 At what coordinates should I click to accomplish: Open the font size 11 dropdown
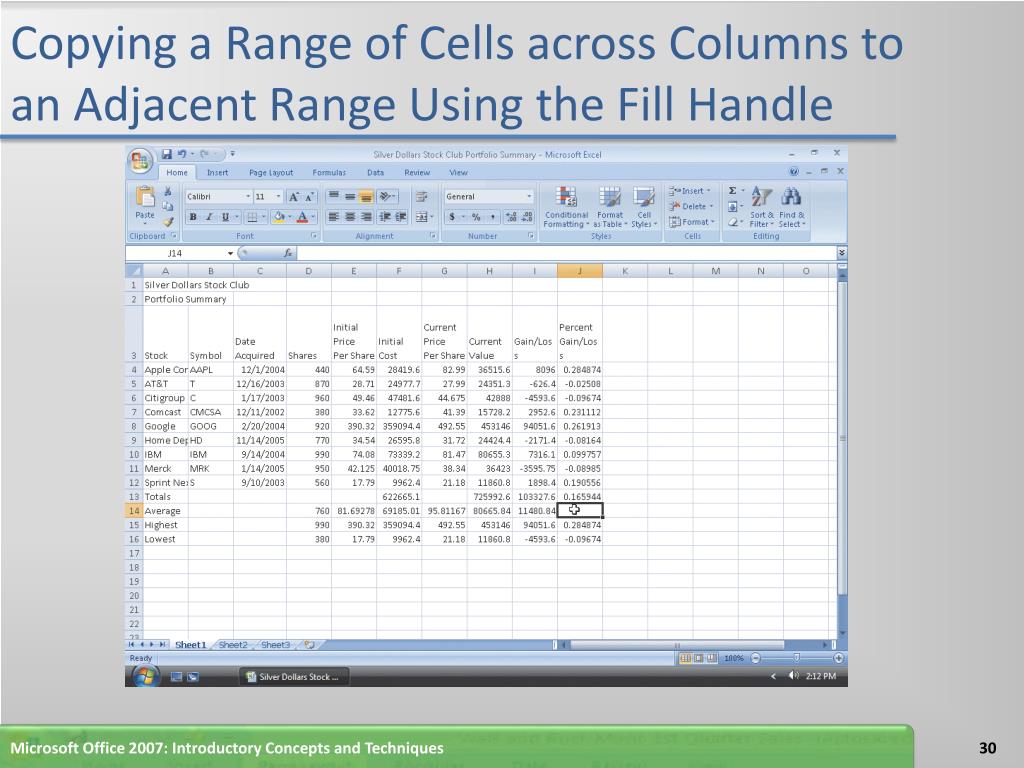278,197
